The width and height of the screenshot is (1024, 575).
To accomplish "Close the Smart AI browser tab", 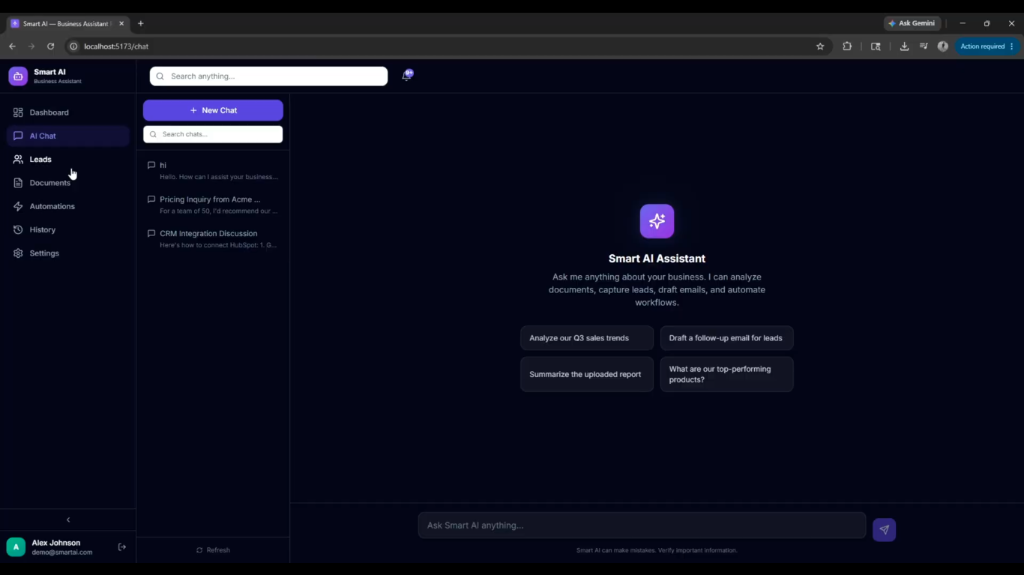I will pyautogui.click(x=121, y=24).
